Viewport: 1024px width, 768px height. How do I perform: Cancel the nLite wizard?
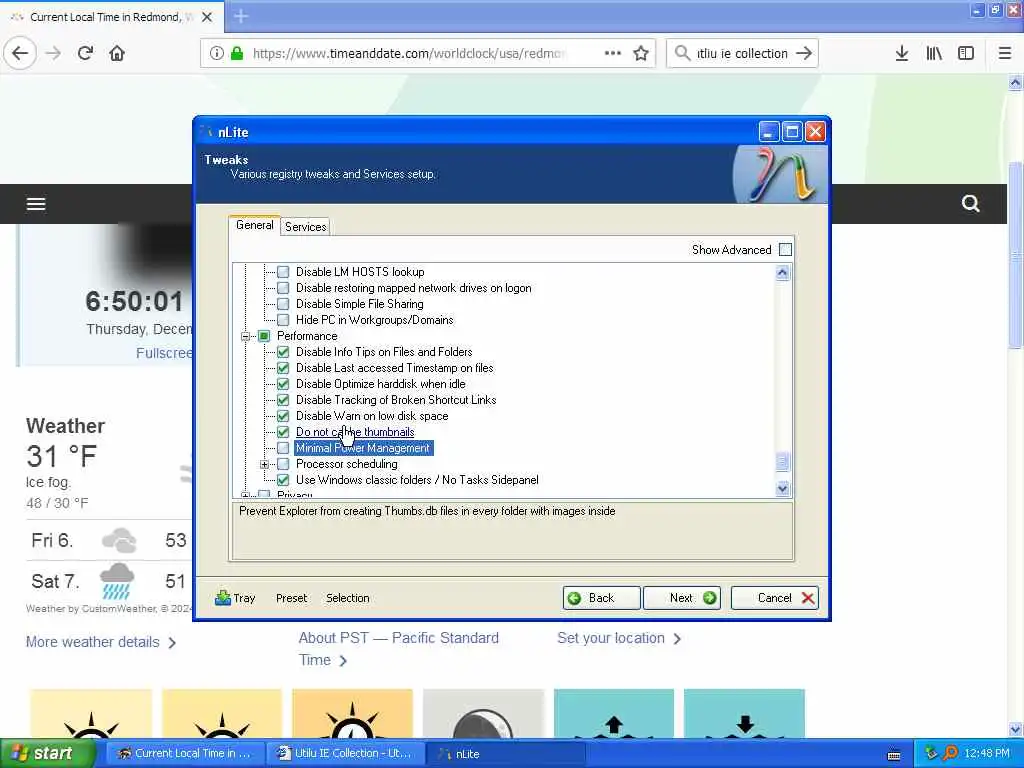tap(775, 598)
